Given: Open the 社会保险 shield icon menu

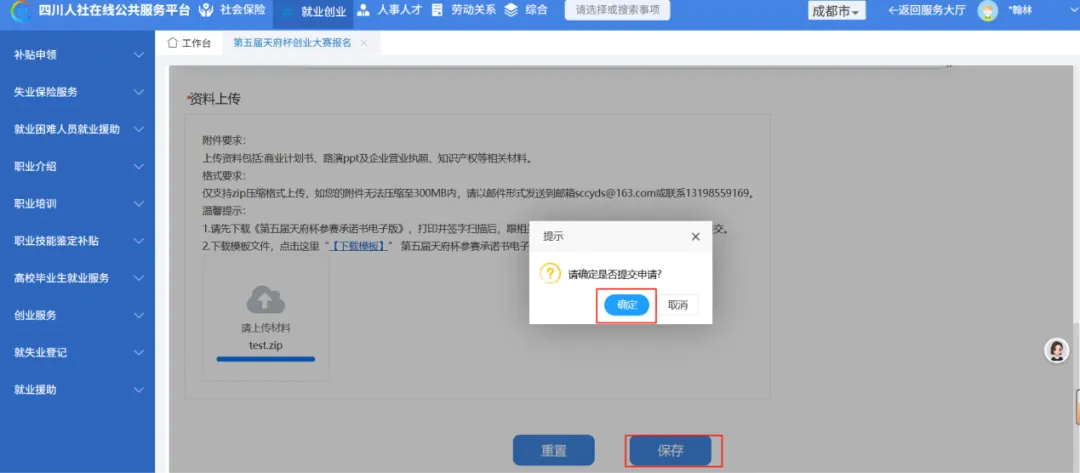Looking at the screenshot, I should [x=206, y=11].
